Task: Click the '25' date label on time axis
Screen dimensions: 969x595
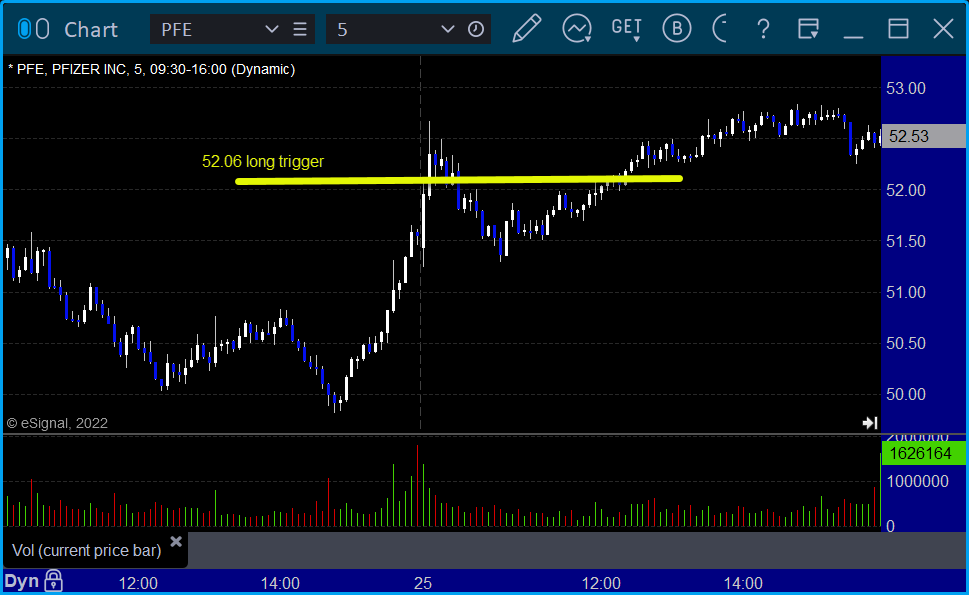Action: click(x=423, y=583)
